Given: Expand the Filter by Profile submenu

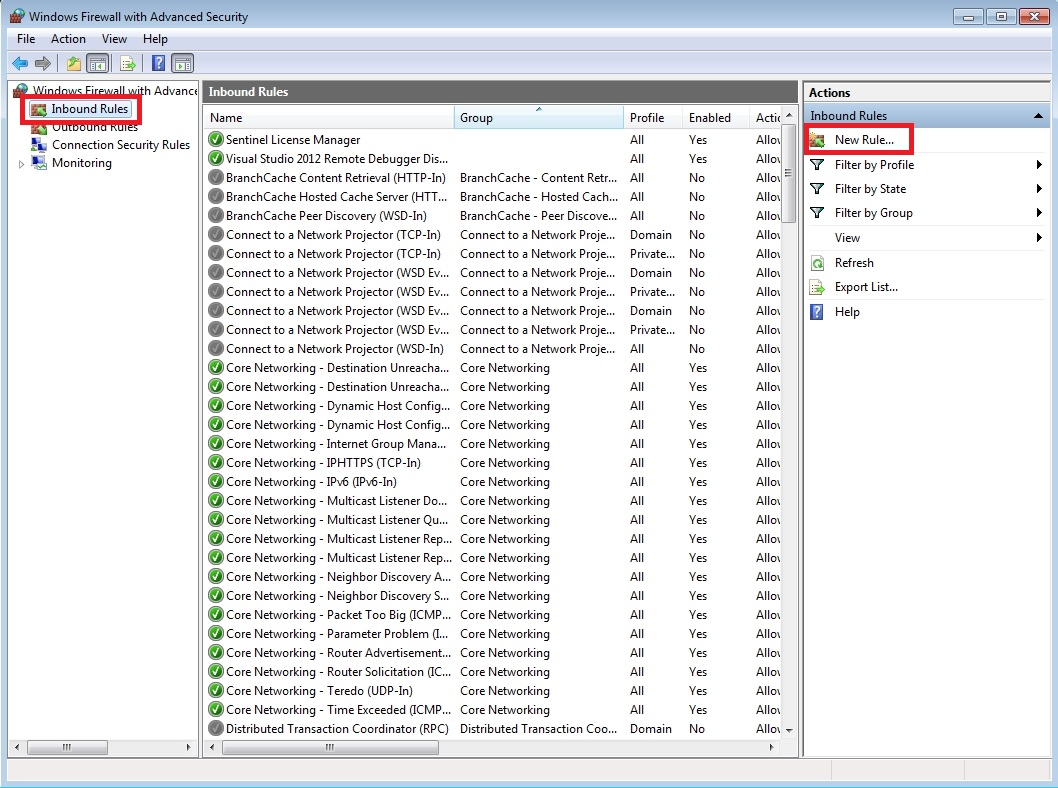Looking at the screenshot, I should pos(1039,165).
